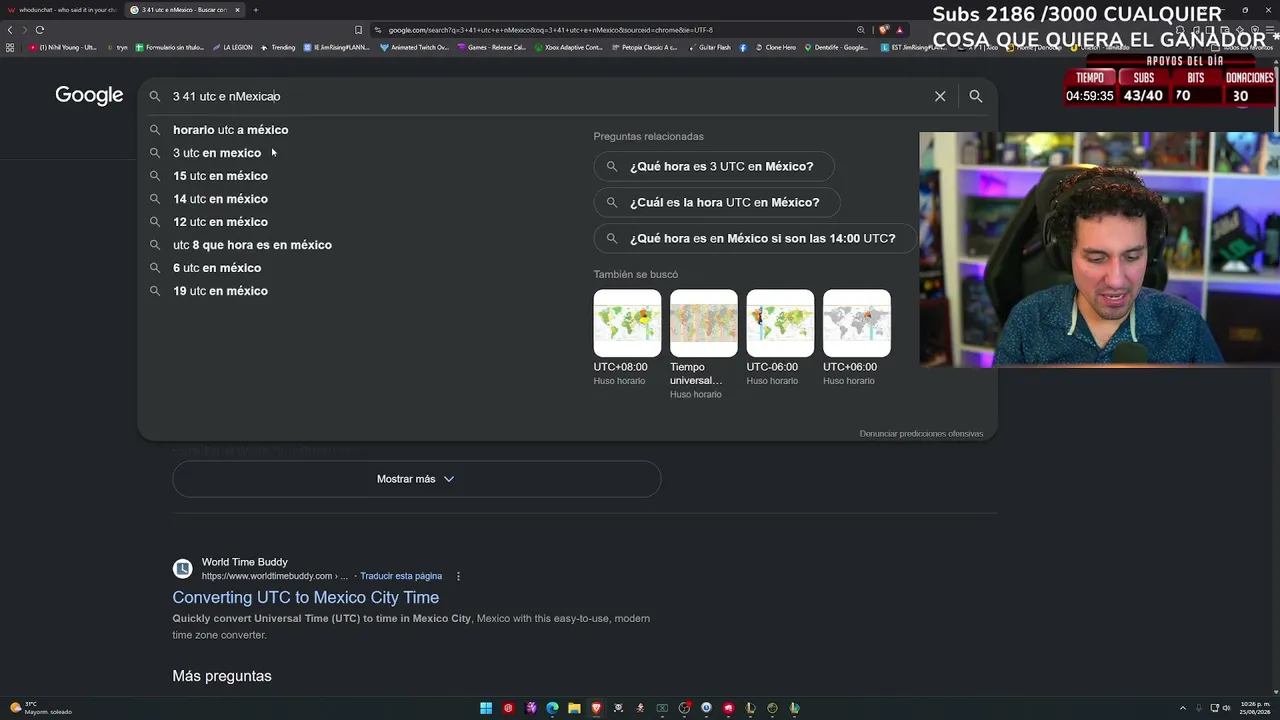The height and width of the screenshot is (720, 1280).
Task: Click '¿Qué hora es en México si son las 14:00 UTC?'
Action: coord(755,238)
